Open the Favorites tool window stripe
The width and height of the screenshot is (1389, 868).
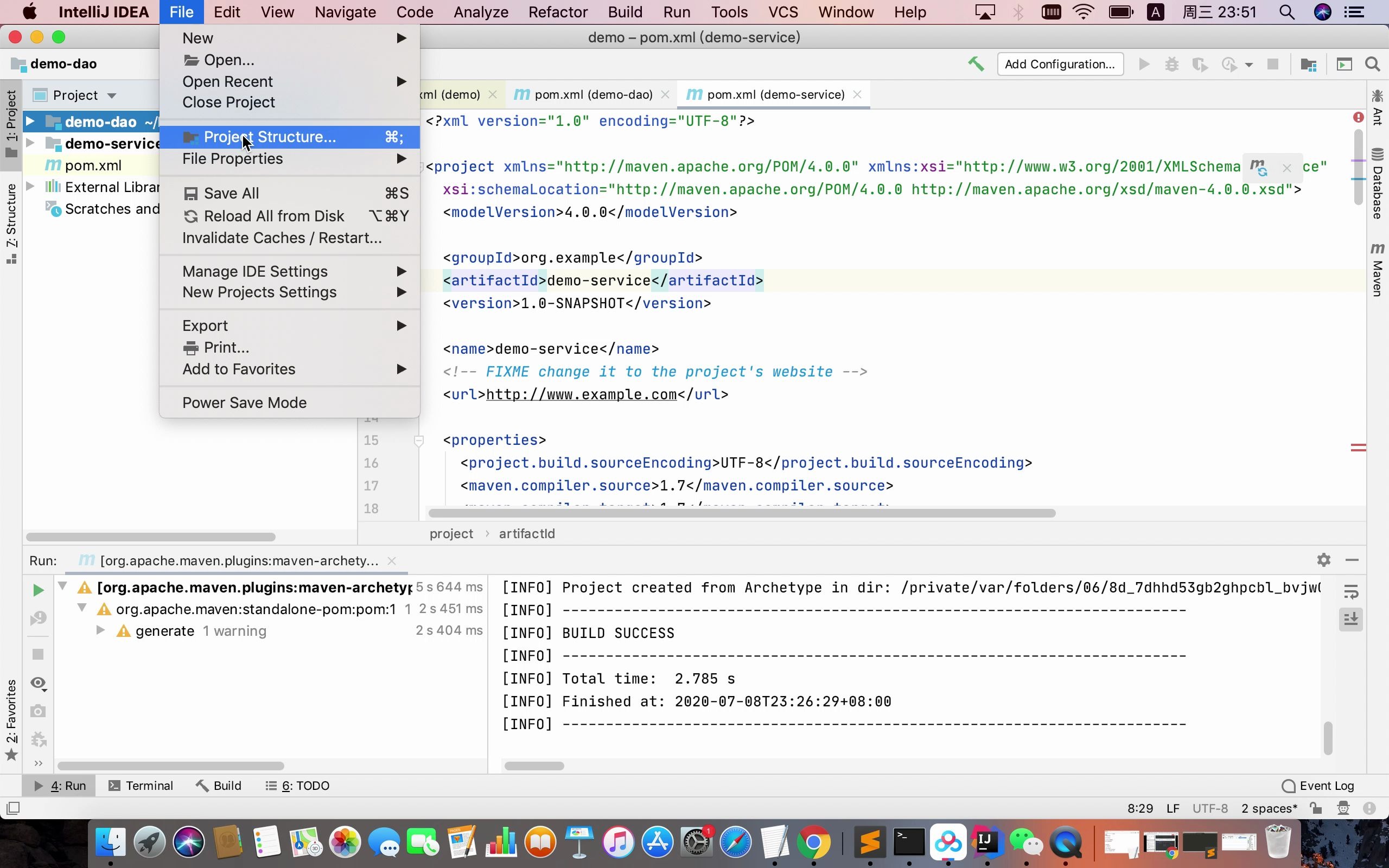point(11,720)
